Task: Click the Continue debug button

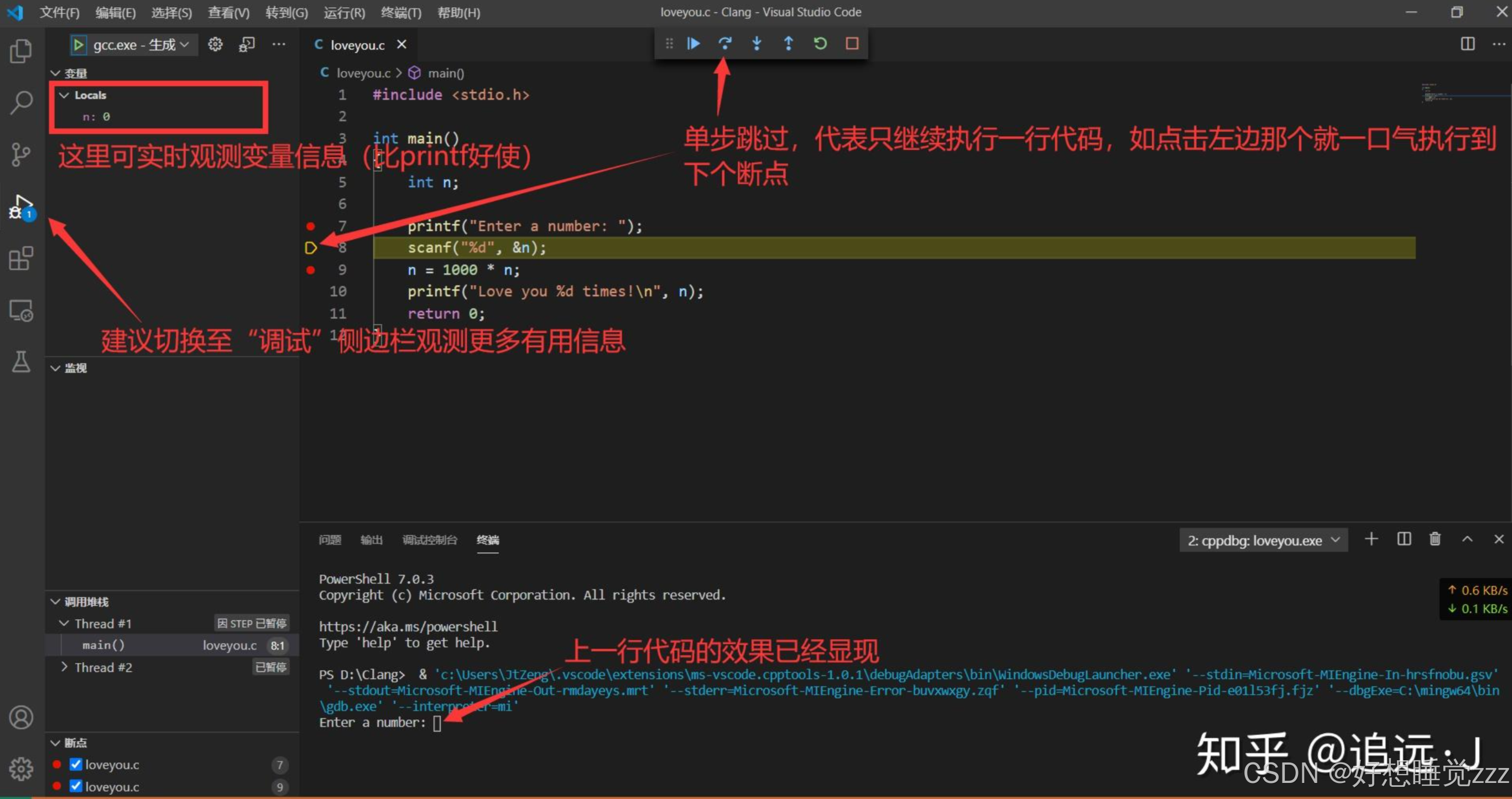Action: [693, 44]
